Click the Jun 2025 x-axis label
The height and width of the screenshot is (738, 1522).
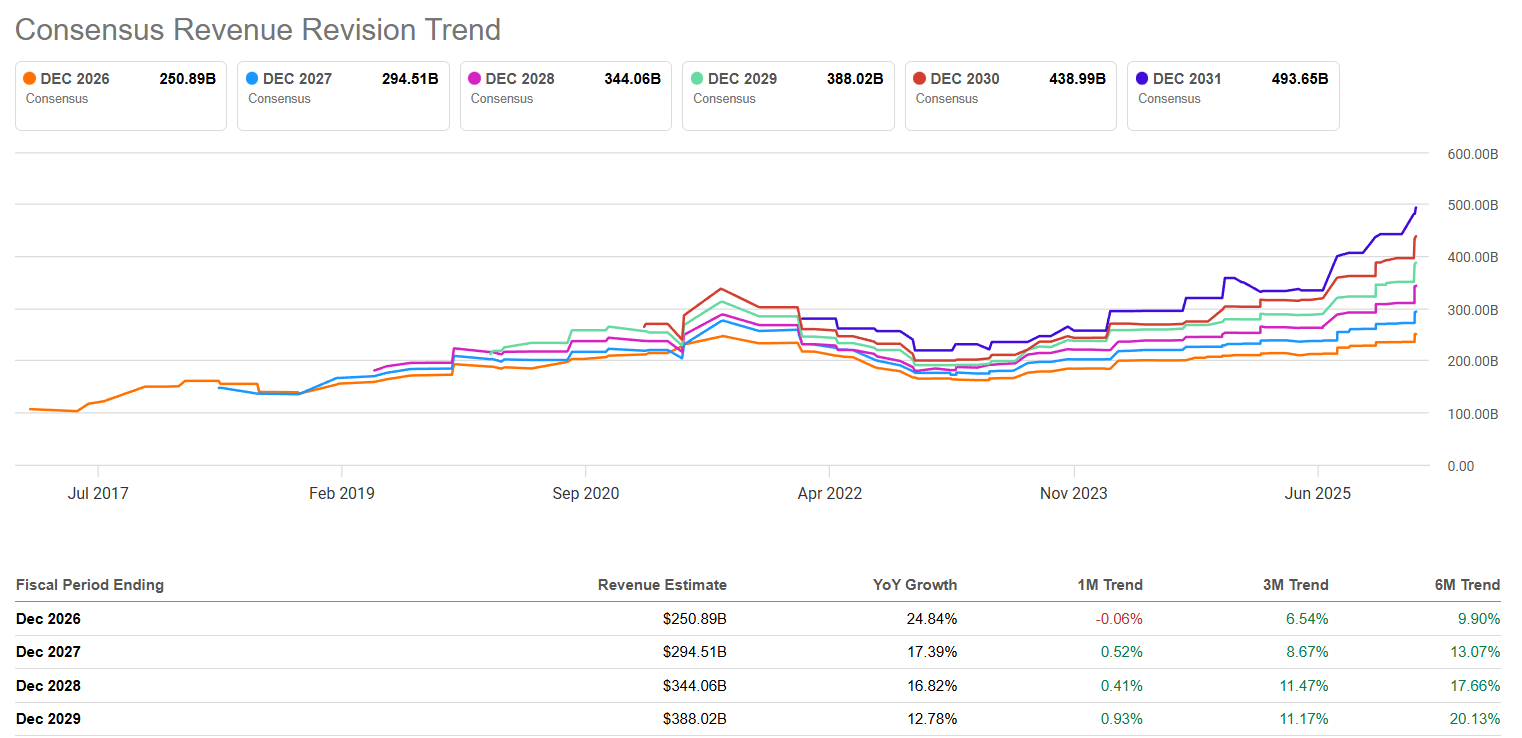click(x=1318, y=493)
